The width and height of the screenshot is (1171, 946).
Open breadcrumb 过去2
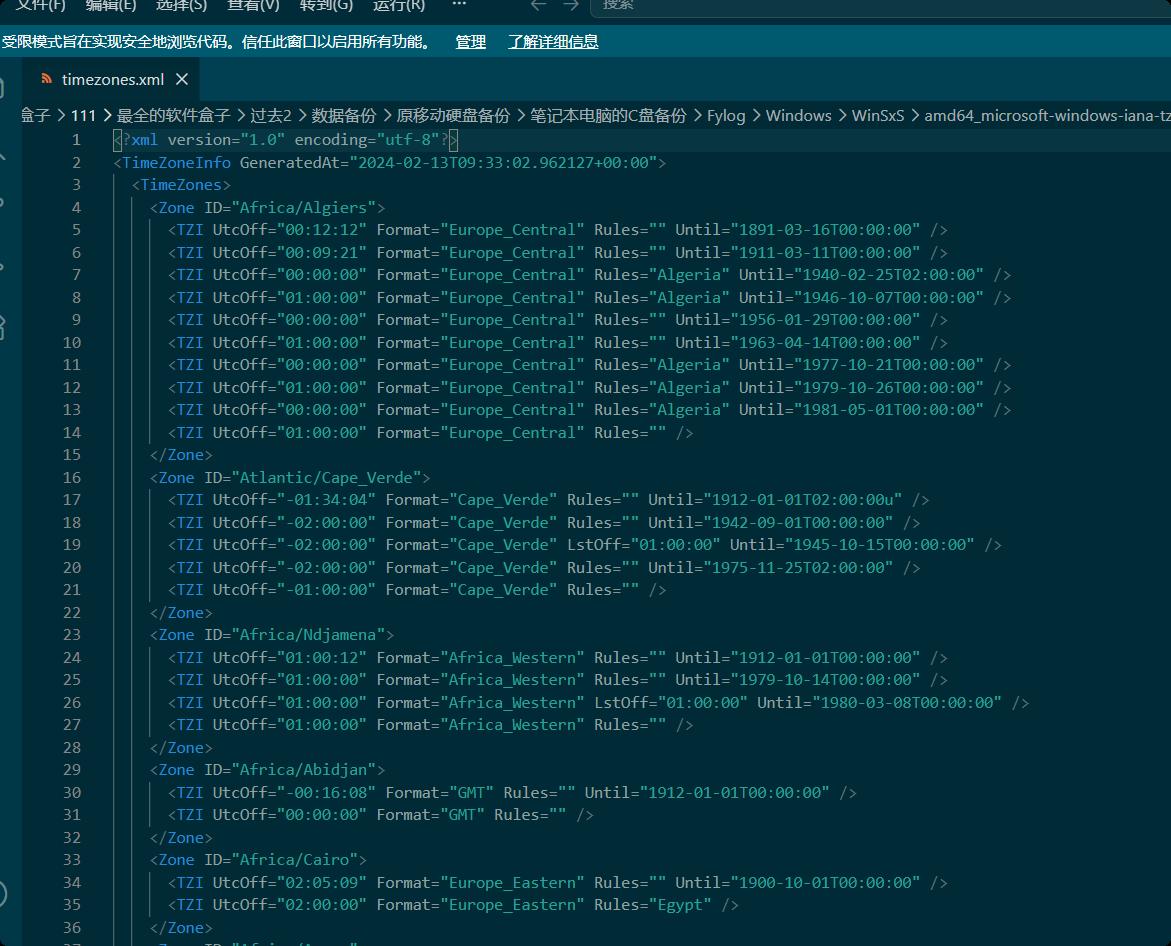pos(270,116)
